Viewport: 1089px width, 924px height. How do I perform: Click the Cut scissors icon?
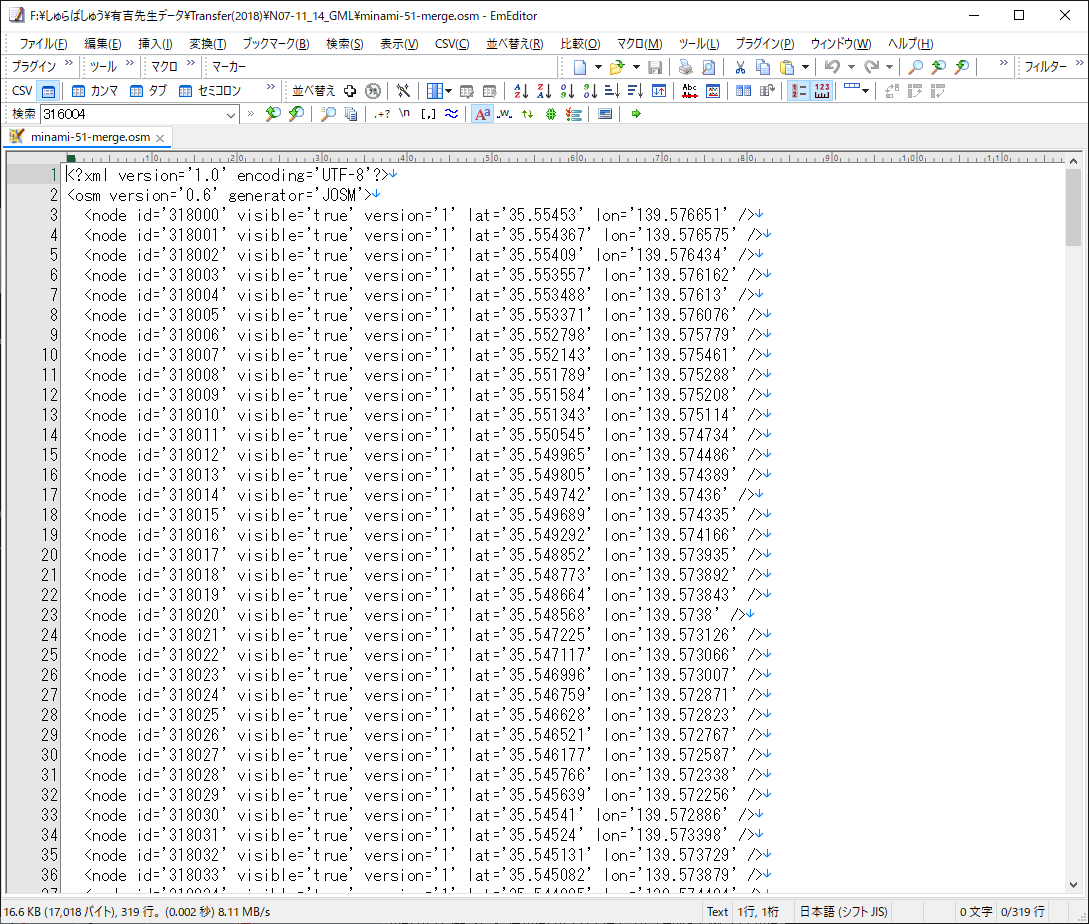pos(740,67)
